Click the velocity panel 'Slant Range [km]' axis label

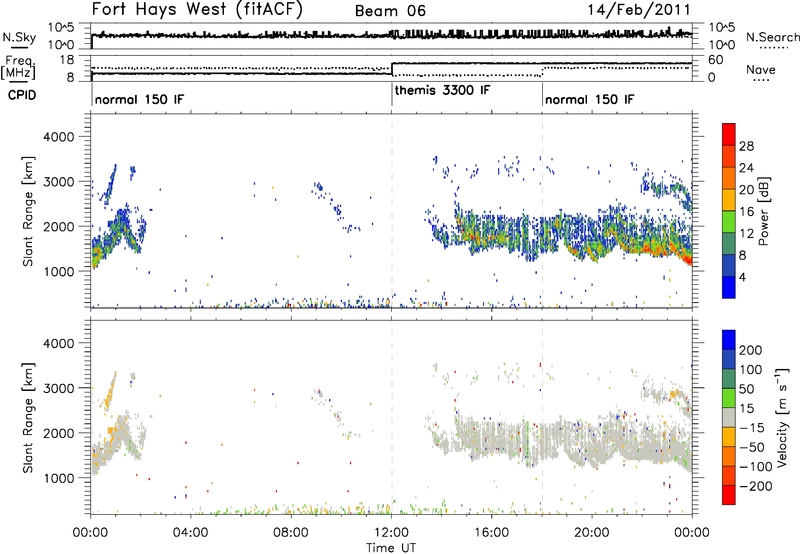pyautogui.click(x=28, y=418)
